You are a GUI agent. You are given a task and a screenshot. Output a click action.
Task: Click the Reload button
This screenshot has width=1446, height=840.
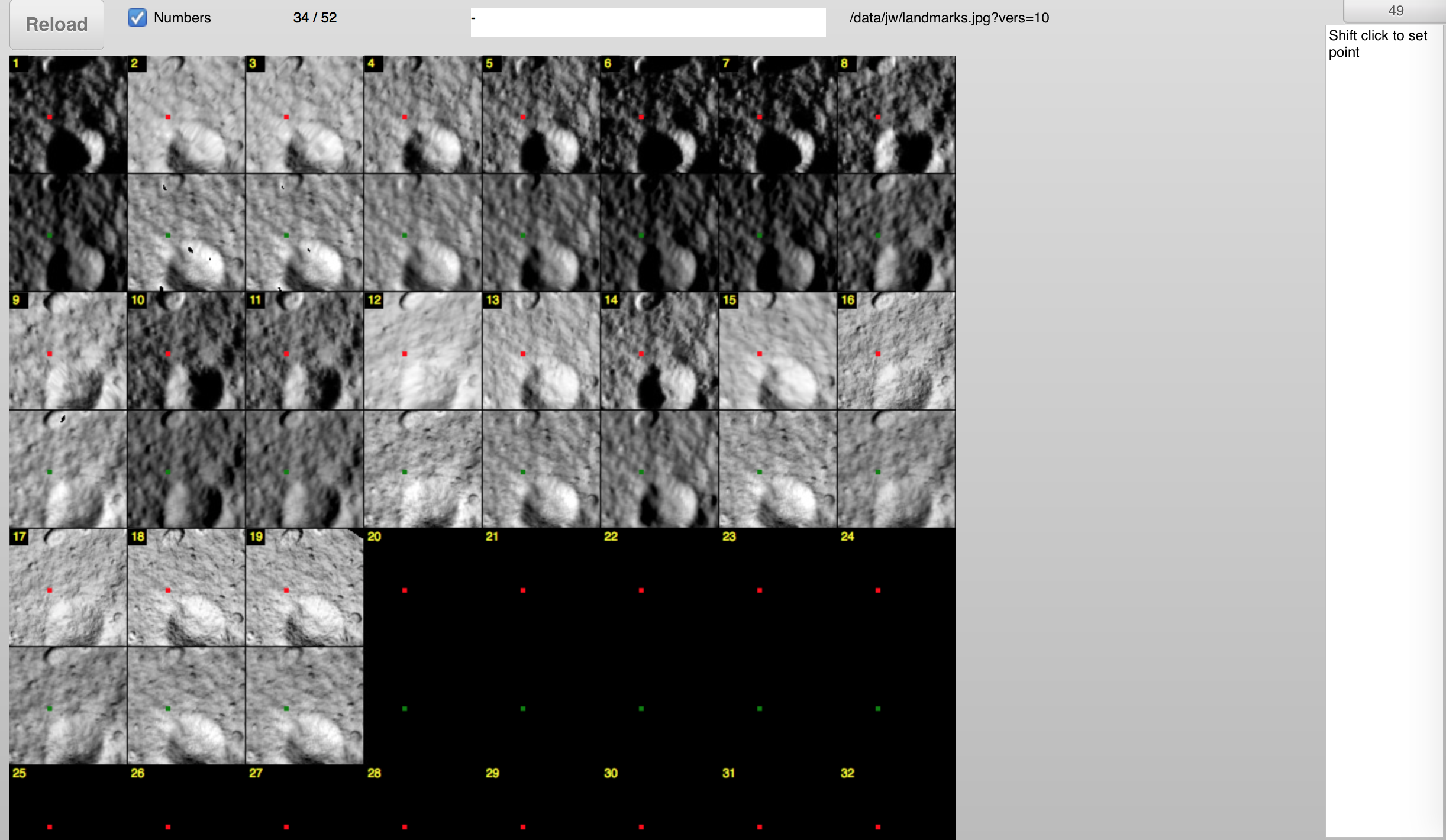(56, 24)
